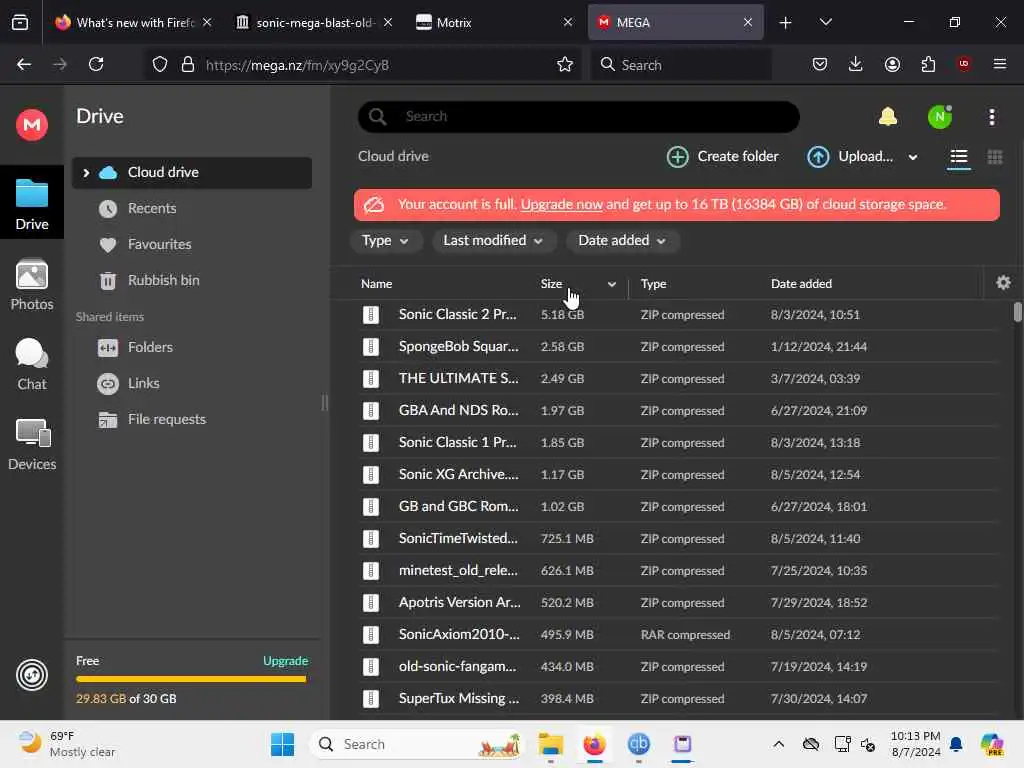
Task: Open Firefox Pocket save icon
Action: tap(820, 64)
